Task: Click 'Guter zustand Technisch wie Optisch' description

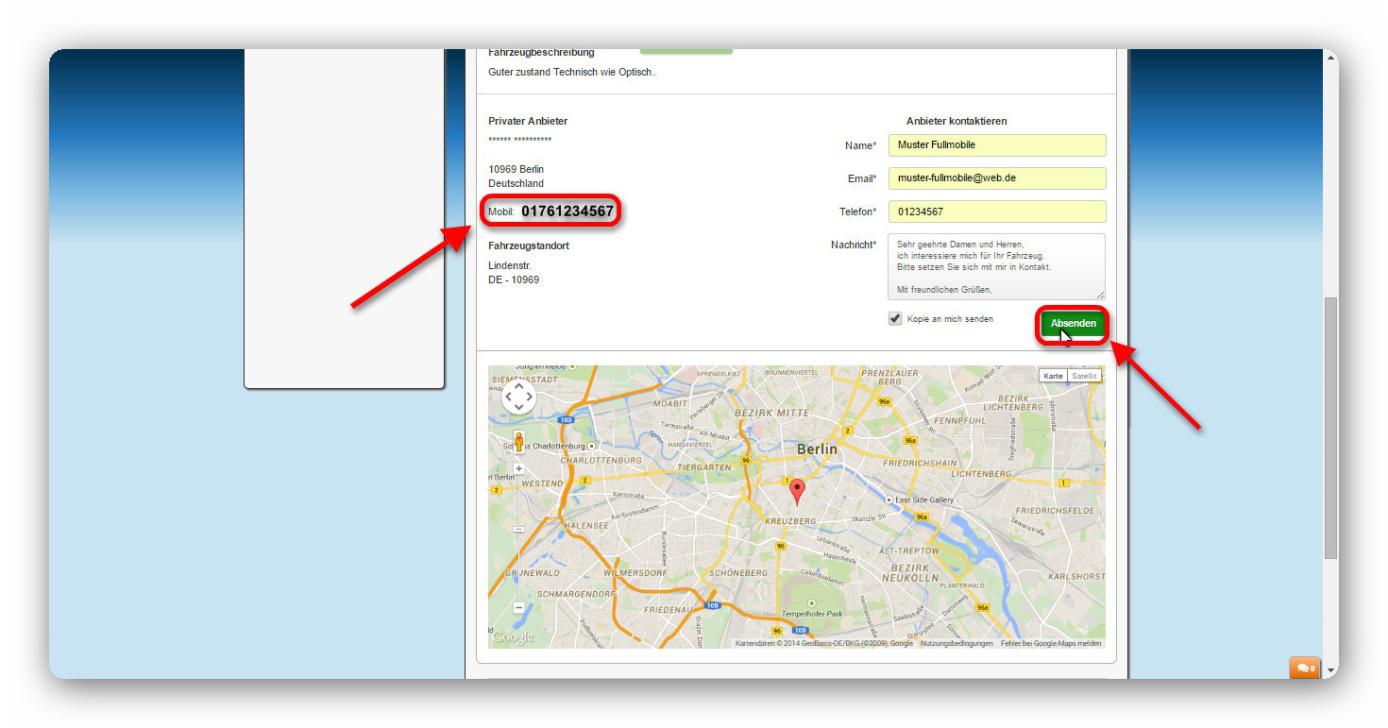Action: 571,72
